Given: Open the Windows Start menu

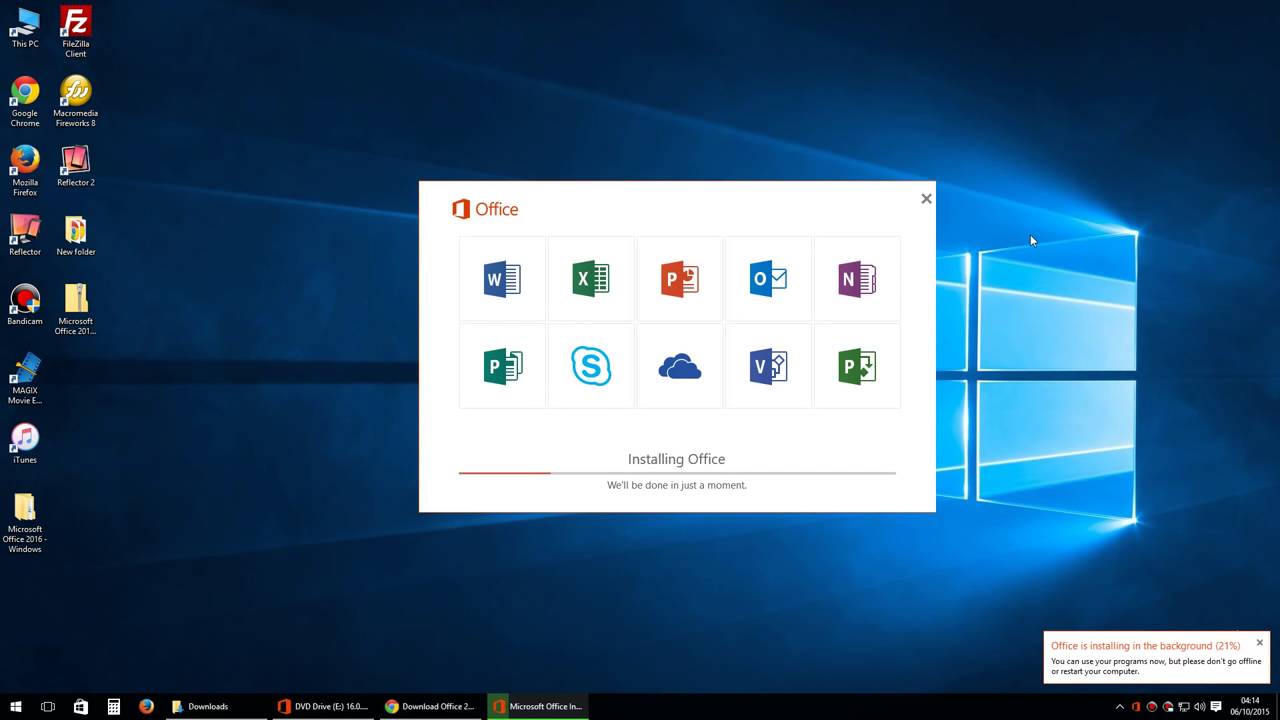Looking at the screenshot, I should [x=15, y=707].
